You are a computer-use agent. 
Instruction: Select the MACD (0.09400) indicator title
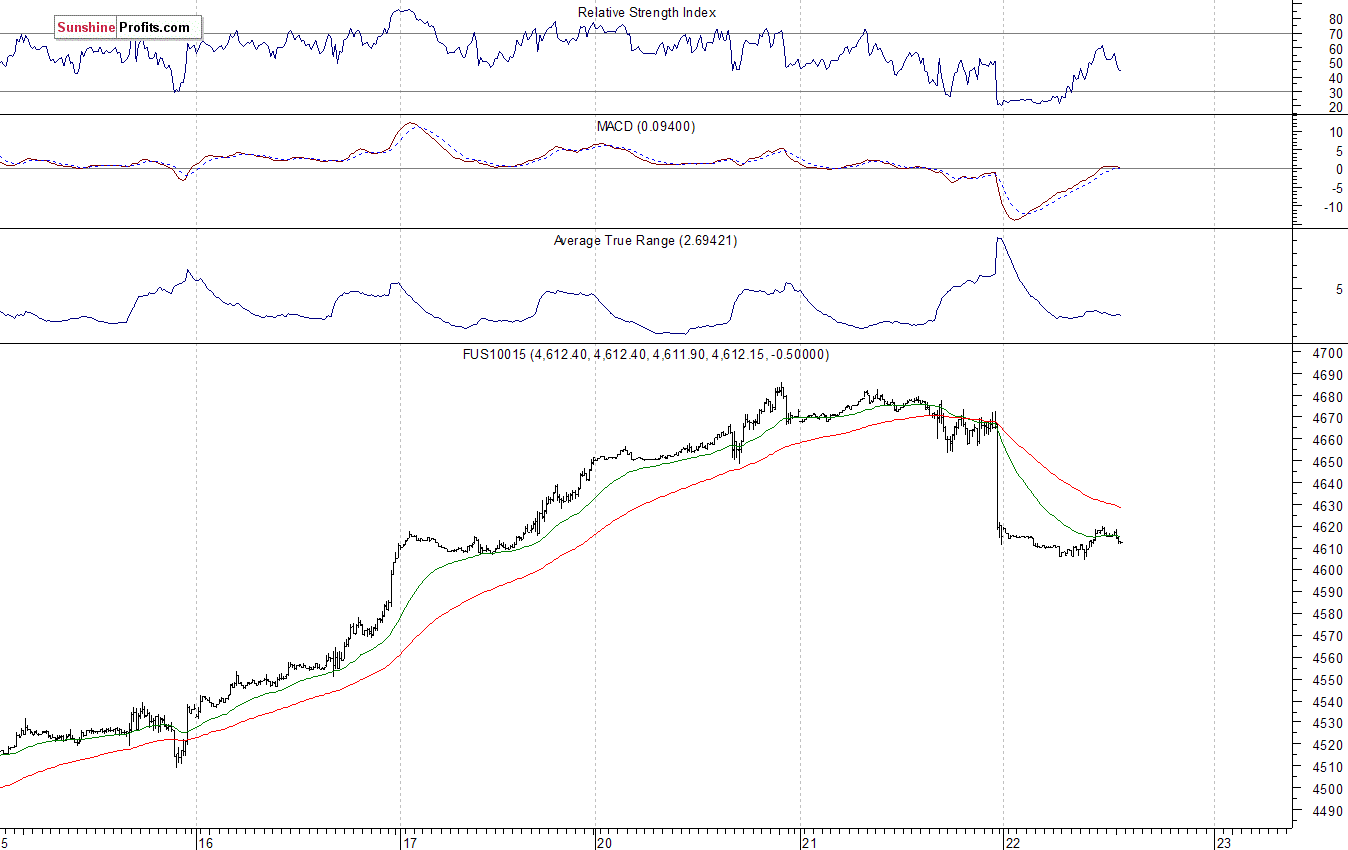(646, 127)
